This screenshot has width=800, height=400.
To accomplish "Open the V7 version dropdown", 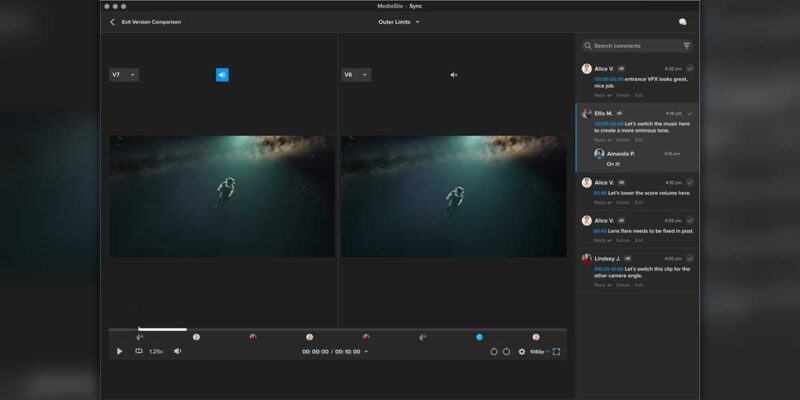I will (124, 75).
